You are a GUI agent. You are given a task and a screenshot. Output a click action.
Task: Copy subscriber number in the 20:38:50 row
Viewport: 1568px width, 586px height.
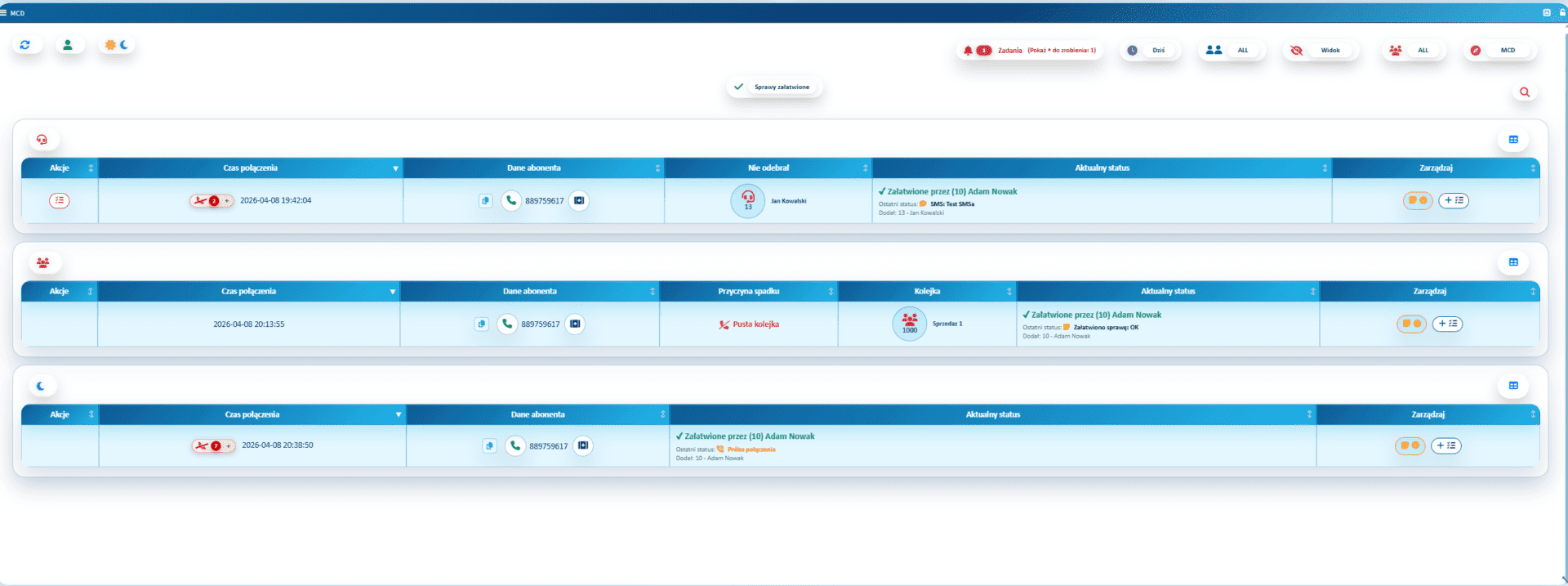[x=489, y=446]
